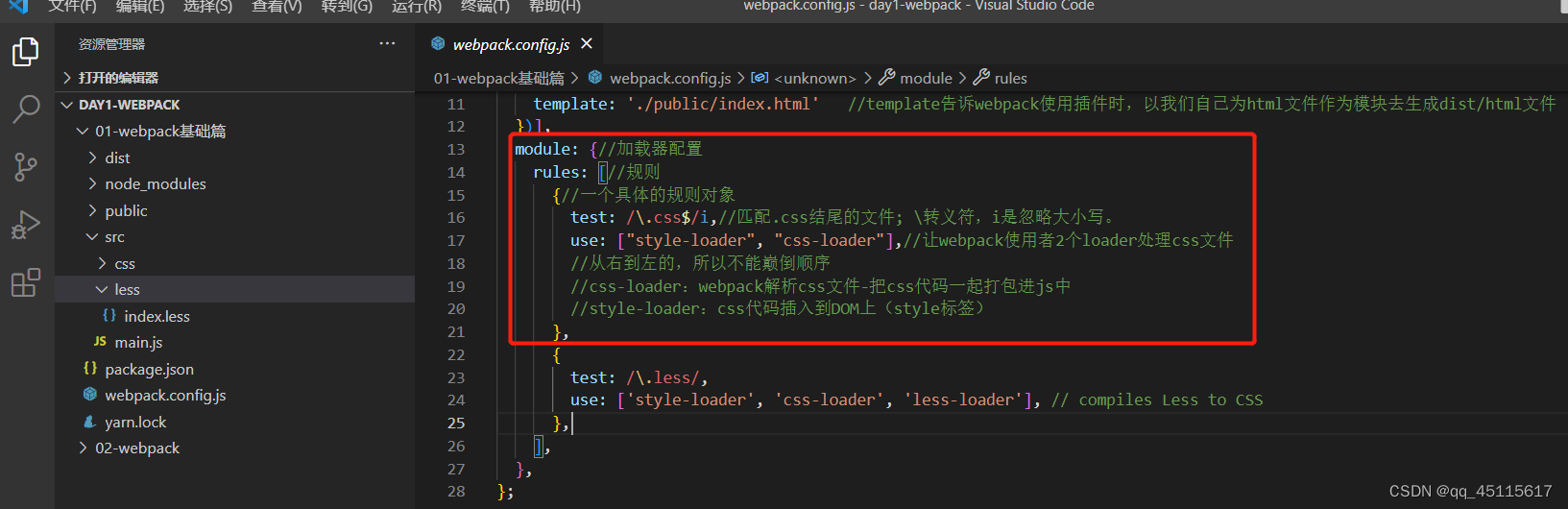
Task: Click 'less-loader' string on line 24
Action: pyautogui.click(x=963, y=400)
